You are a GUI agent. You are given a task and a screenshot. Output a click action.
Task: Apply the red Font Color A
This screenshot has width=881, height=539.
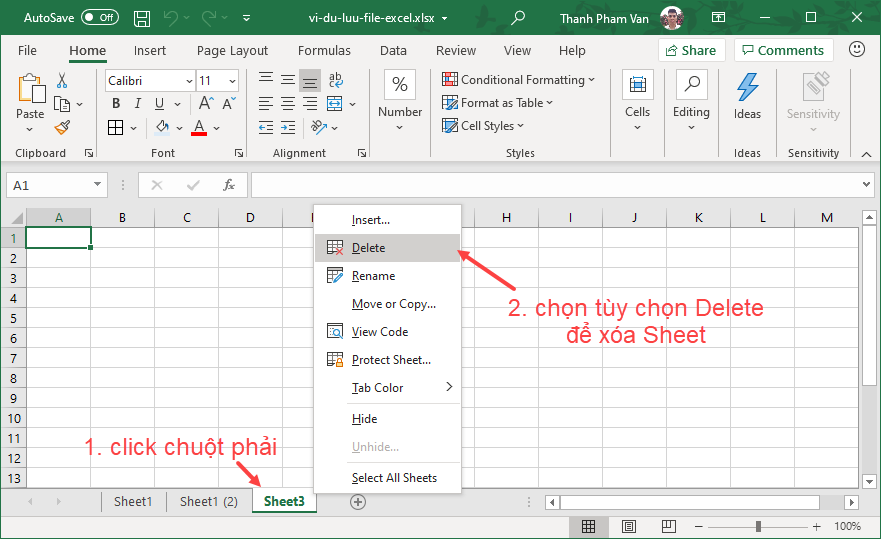point(199,128)
